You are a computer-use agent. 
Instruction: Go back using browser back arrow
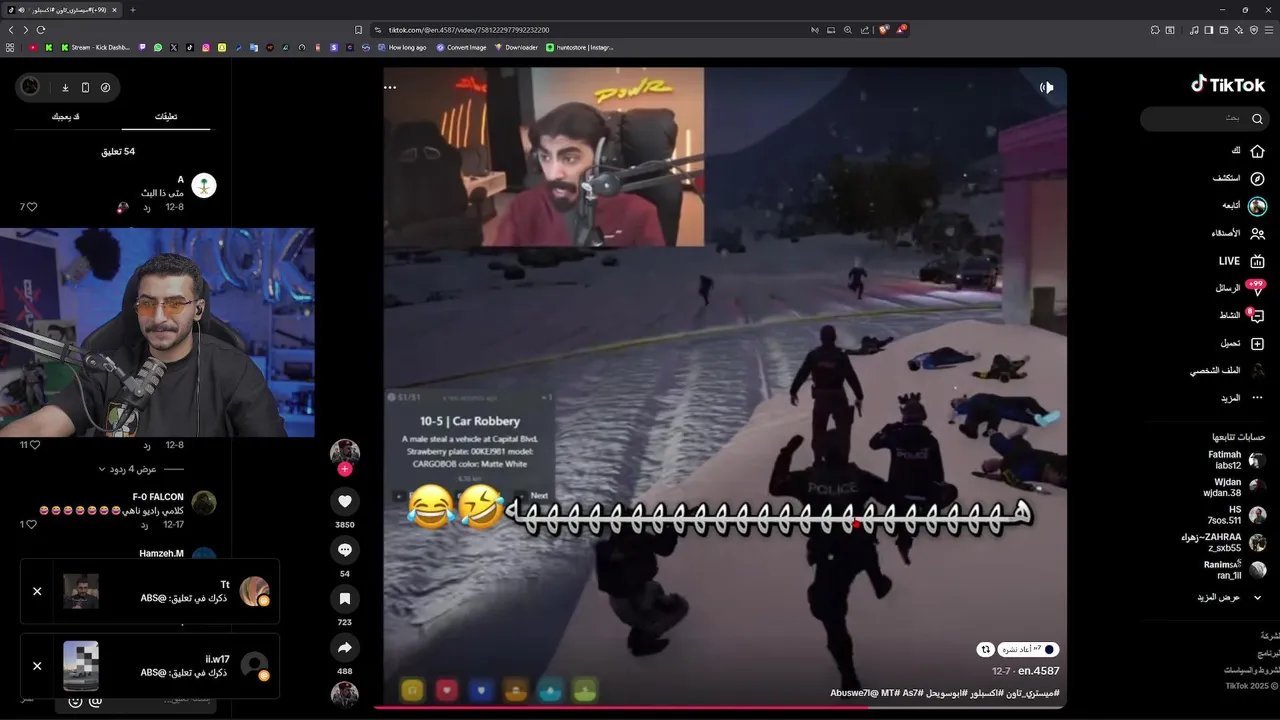11,30
